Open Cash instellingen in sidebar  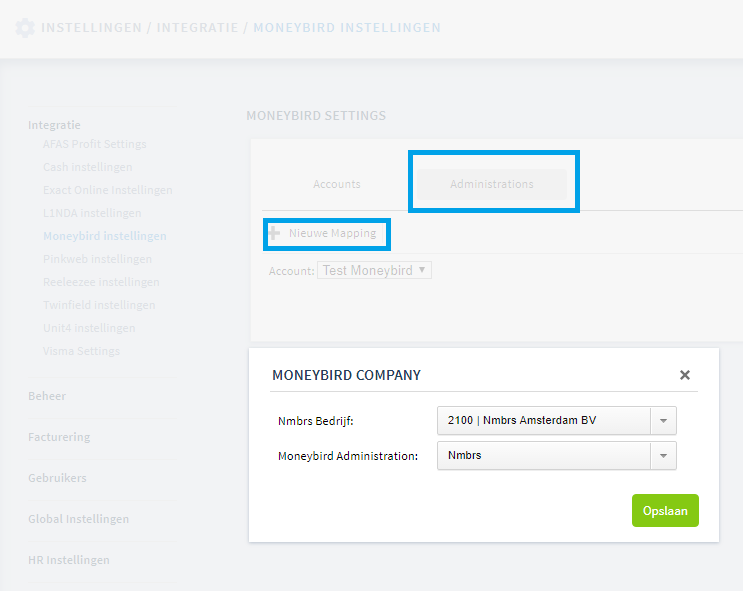[88, 167]
